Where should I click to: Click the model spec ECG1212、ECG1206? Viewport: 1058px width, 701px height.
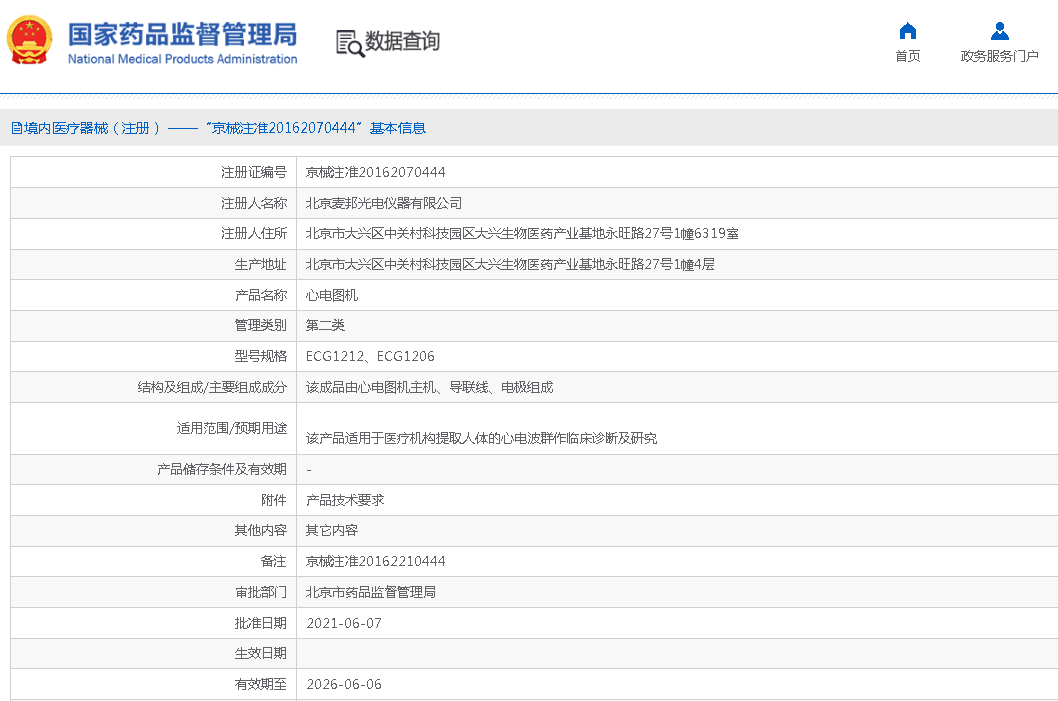(x=370, y=357)
